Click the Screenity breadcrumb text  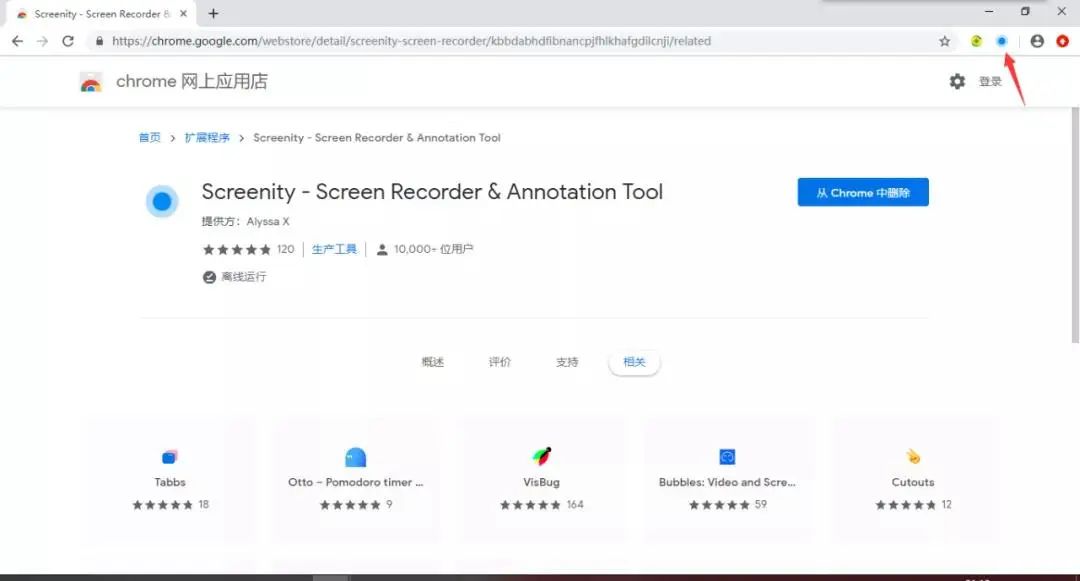377,138
